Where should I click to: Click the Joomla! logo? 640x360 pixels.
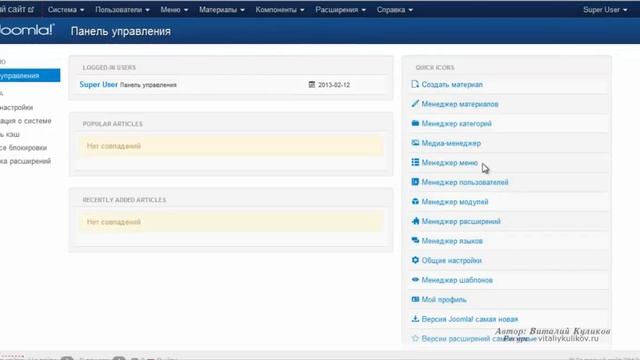27,30
